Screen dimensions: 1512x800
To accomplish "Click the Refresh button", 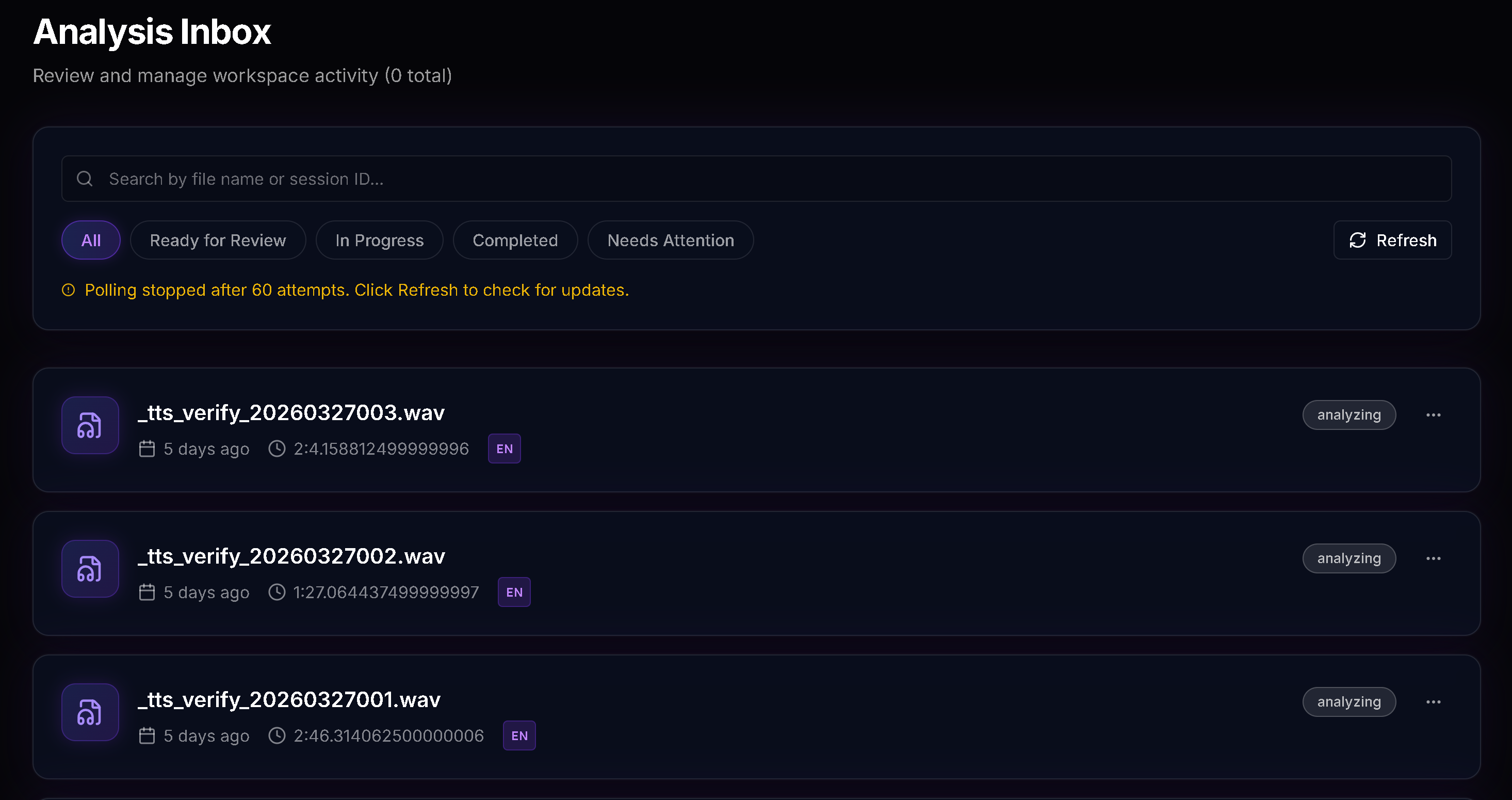I will (x=1392, y=239).
